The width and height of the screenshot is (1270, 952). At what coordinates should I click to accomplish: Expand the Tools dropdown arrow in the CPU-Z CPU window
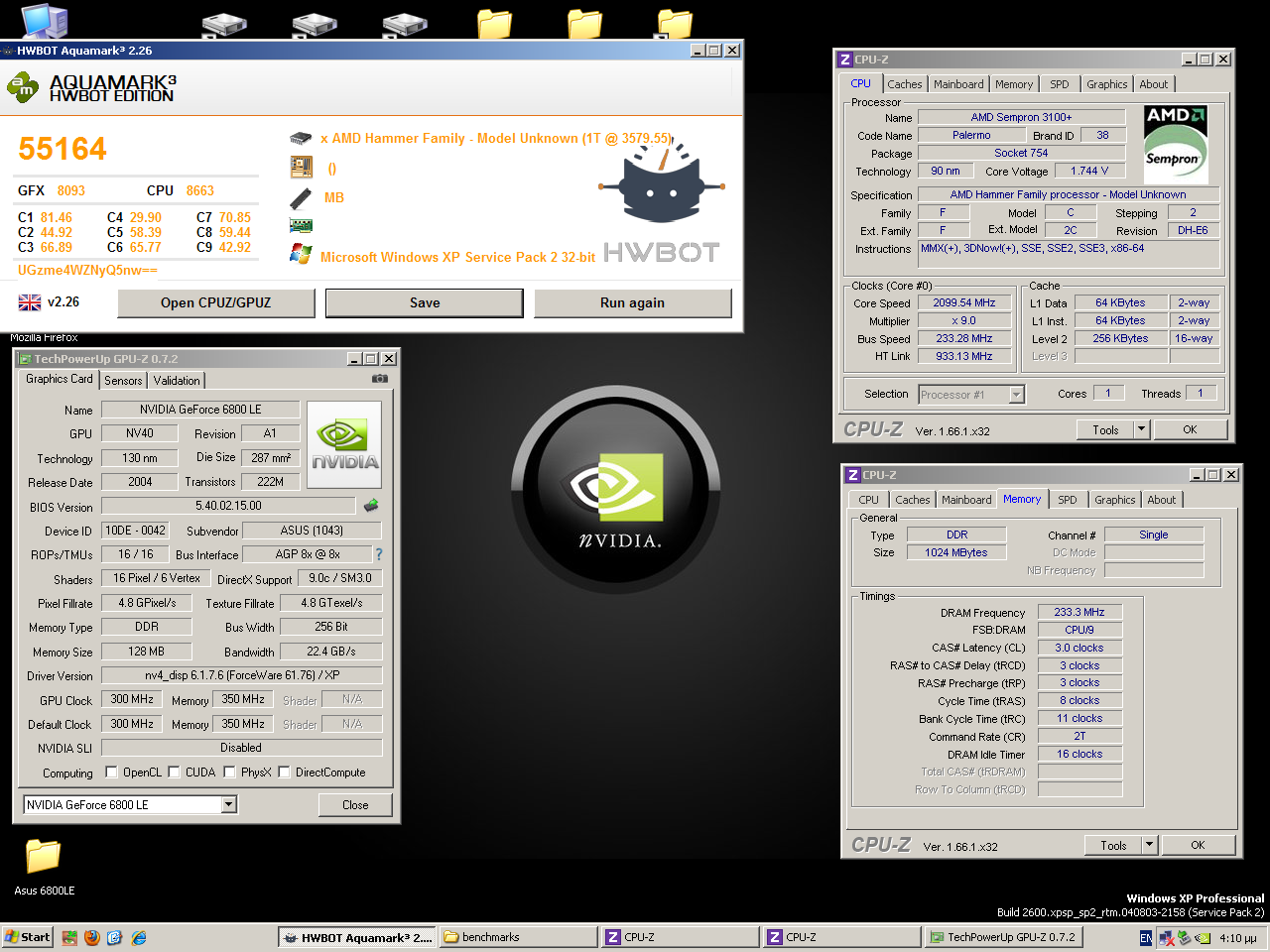click(1141, 429)
